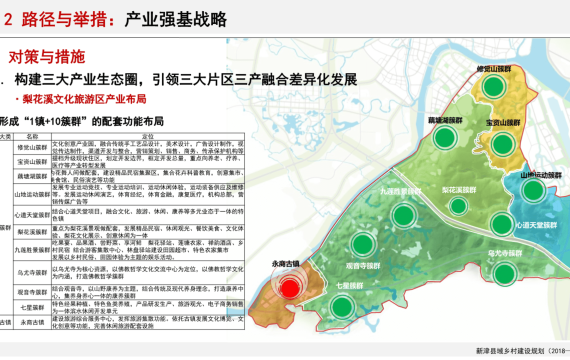Screen dimensions: 570x360
Task: Click the 宝资山簇群 green marker
Action: coord(502,144)
